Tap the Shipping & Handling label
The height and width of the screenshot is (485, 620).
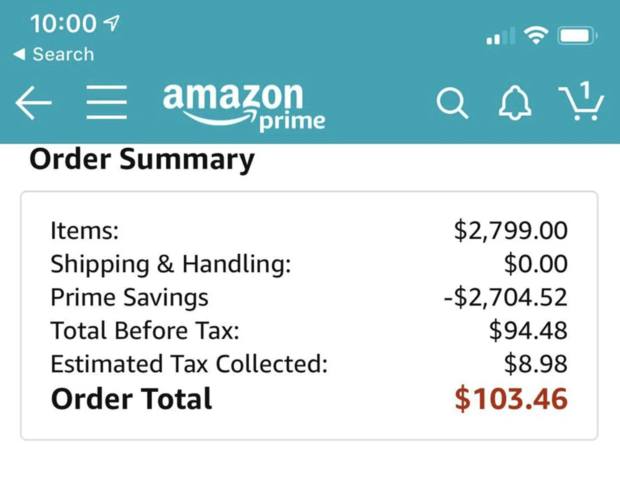170,264
